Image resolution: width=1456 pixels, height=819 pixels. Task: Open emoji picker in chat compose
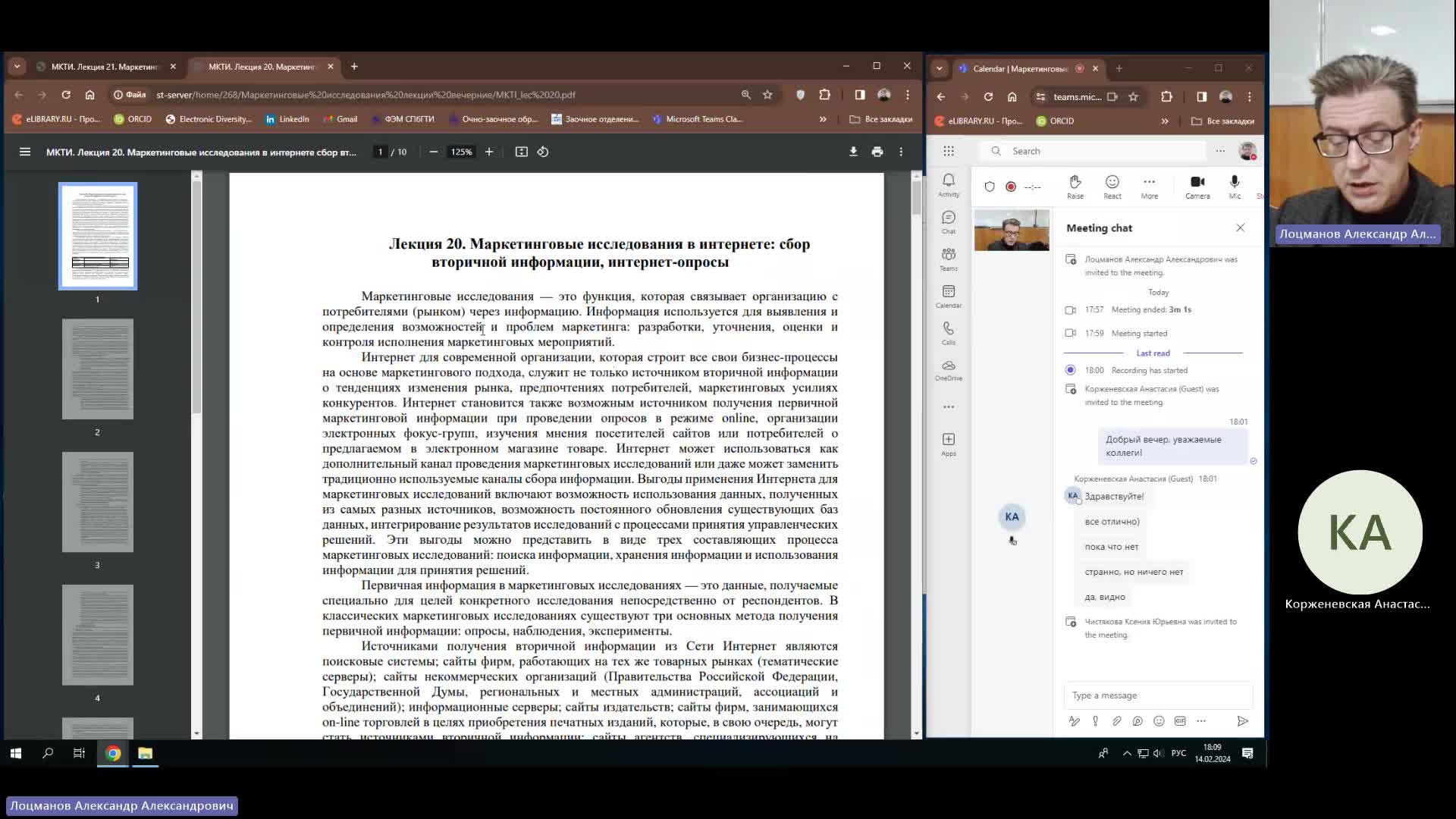pos(1159,721)
